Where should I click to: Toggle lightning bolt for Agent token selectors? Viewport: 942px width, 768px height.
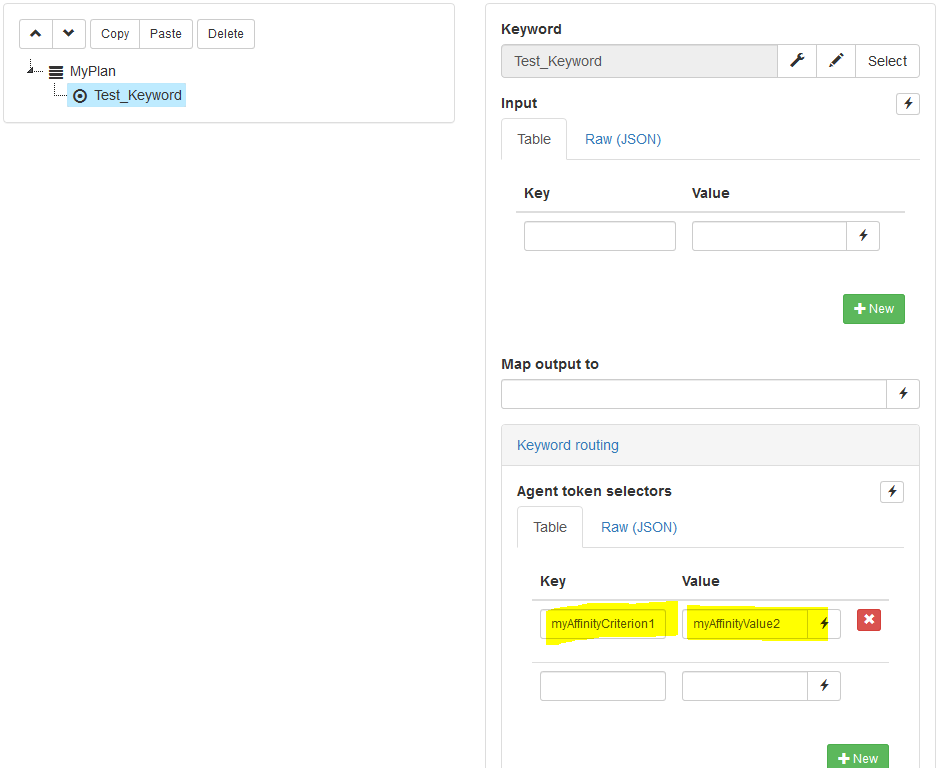[892, 492]
